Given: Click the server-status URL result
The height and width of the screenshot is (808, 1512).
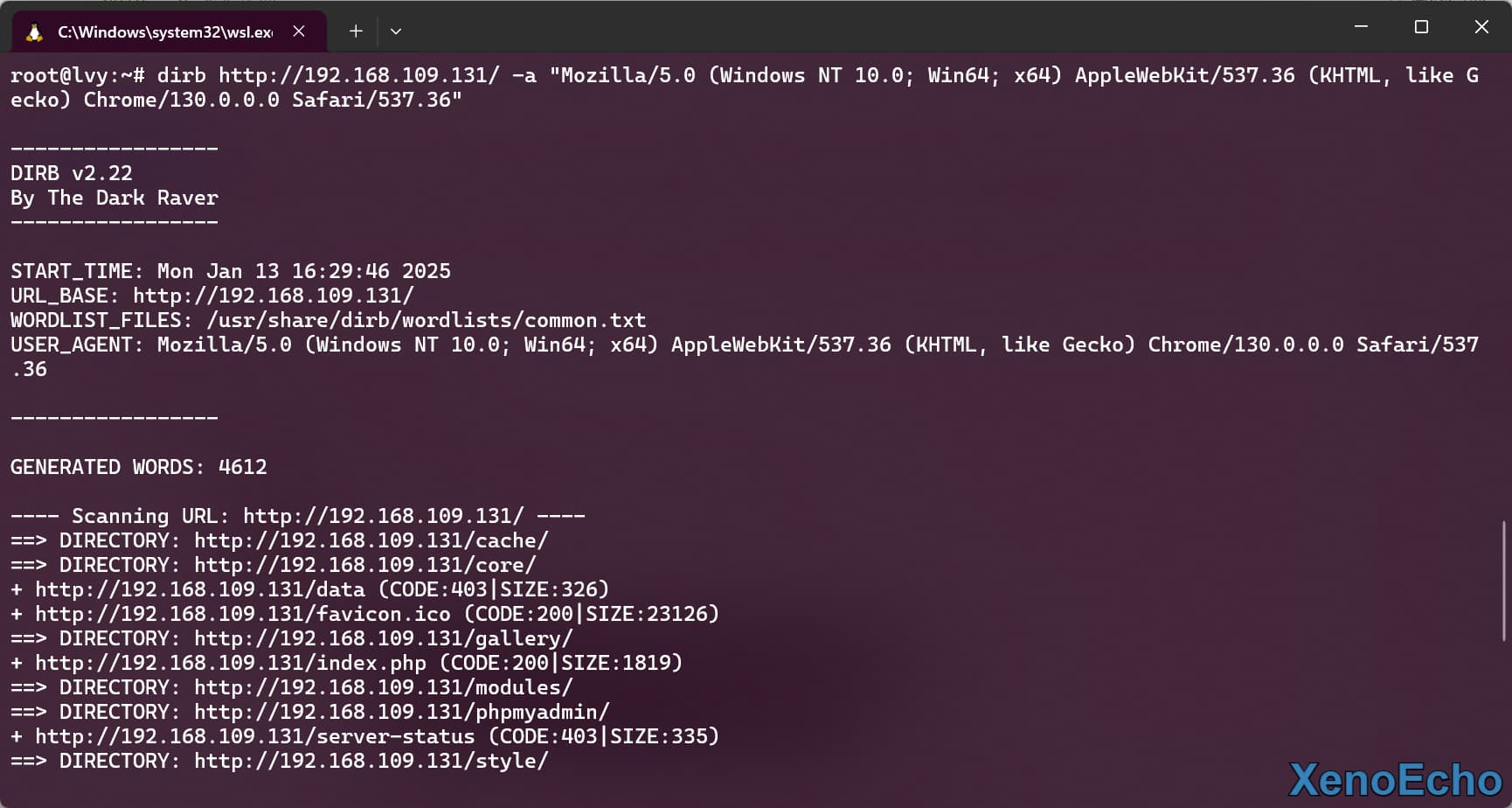Looking at the screenshot, I should click(254, 736).
